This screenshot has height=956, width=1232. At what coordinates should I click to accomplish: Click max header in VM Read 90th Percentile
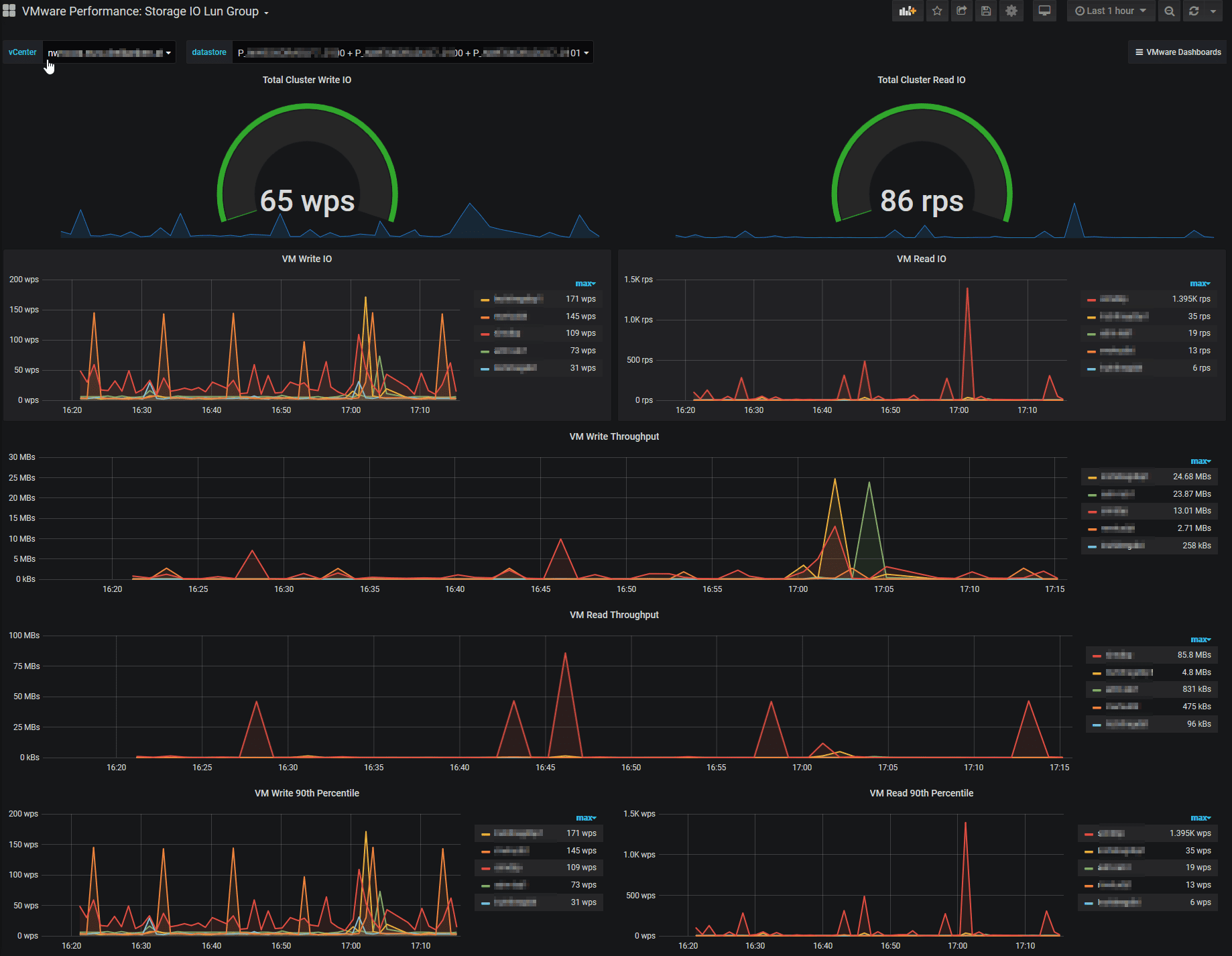click(1200, 818)
